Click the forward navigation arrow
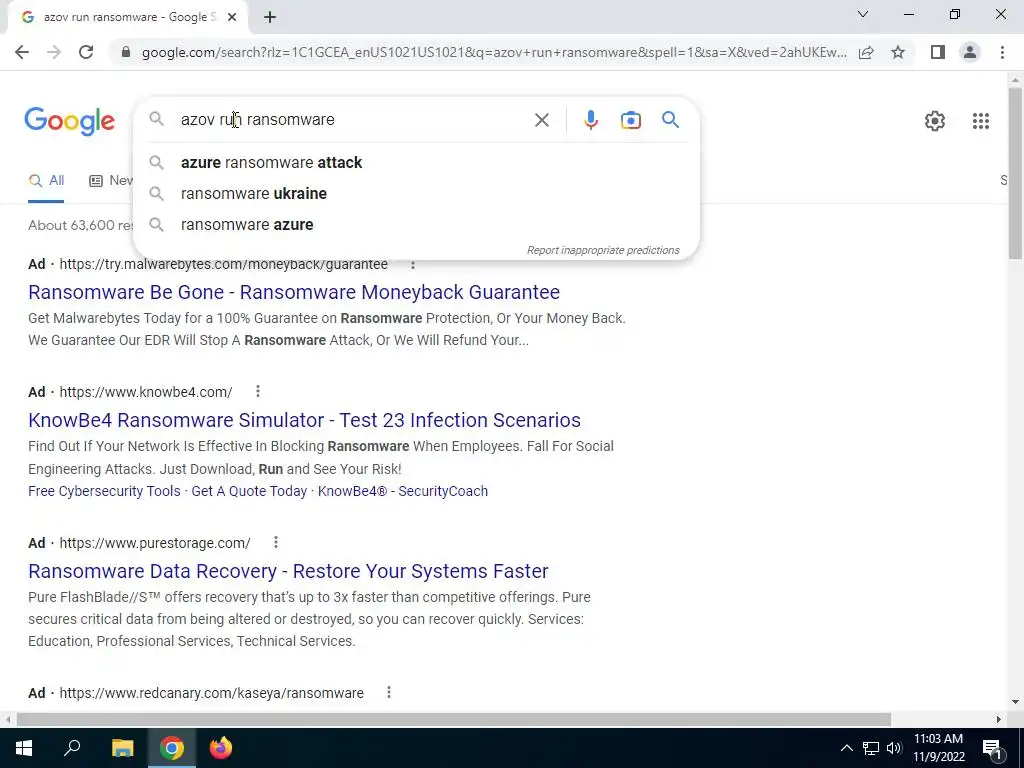 tap(54, 52)
